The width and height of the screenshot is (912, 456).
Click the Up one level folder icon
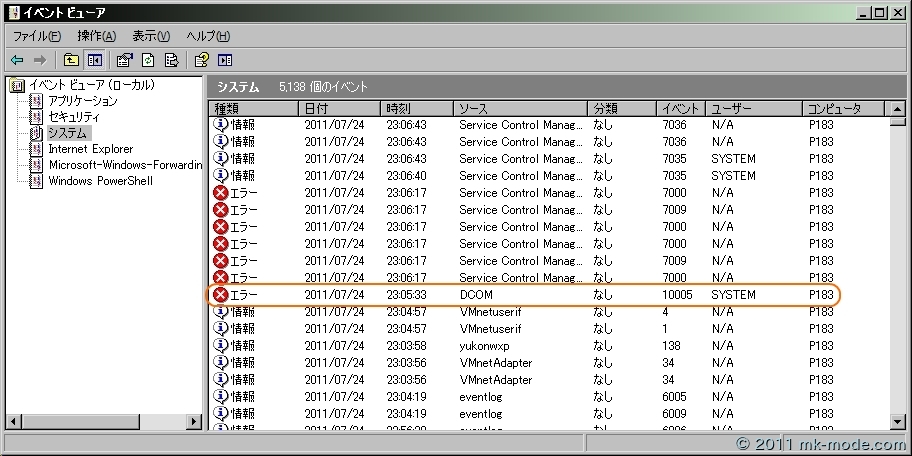[x=71, y=60]
